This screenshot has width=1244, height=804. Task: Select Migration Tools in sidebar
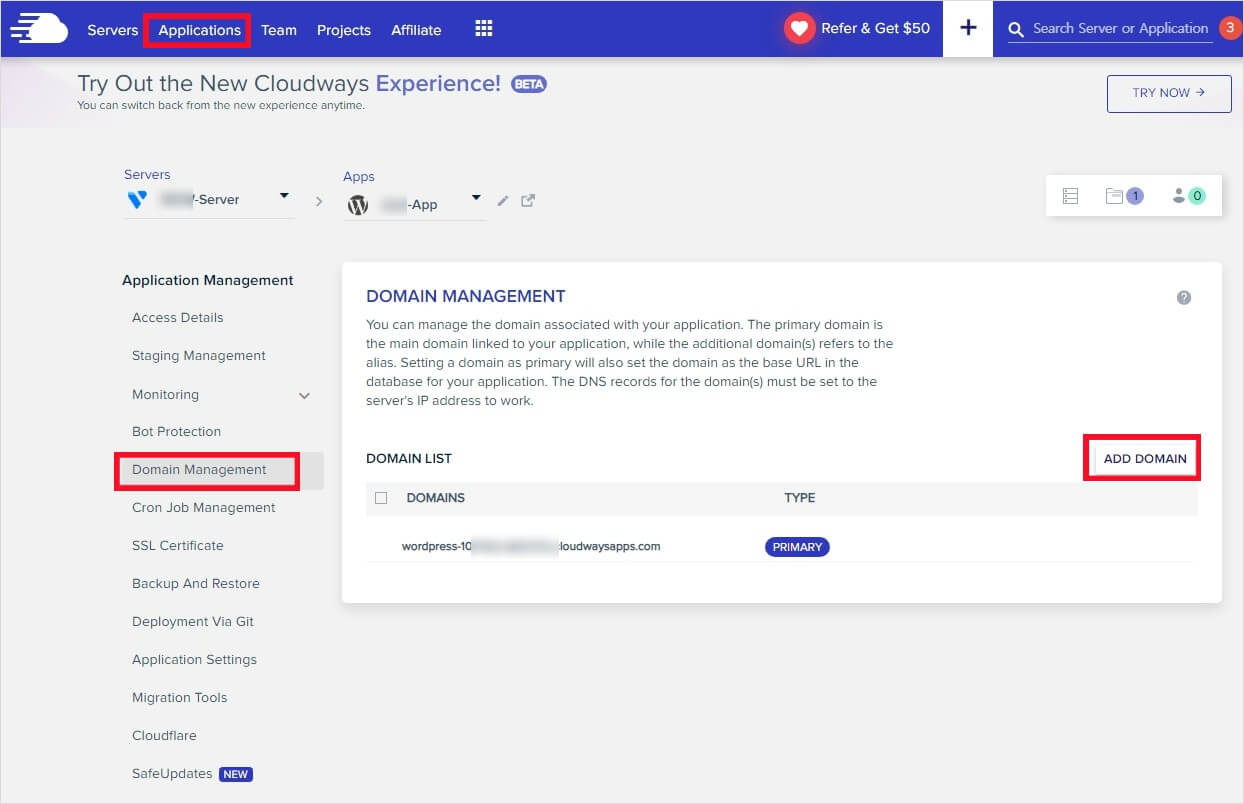[180, 698]
